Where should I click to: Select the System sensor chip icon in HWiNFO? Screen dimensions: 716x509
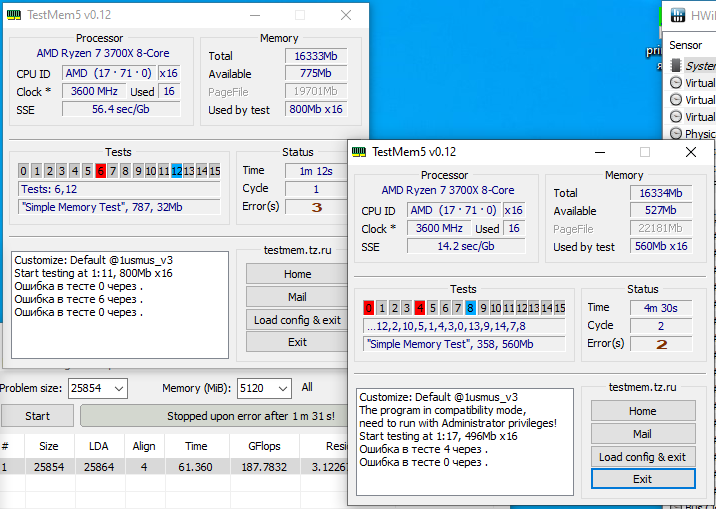pyautogui.click(x=676, y=66)
